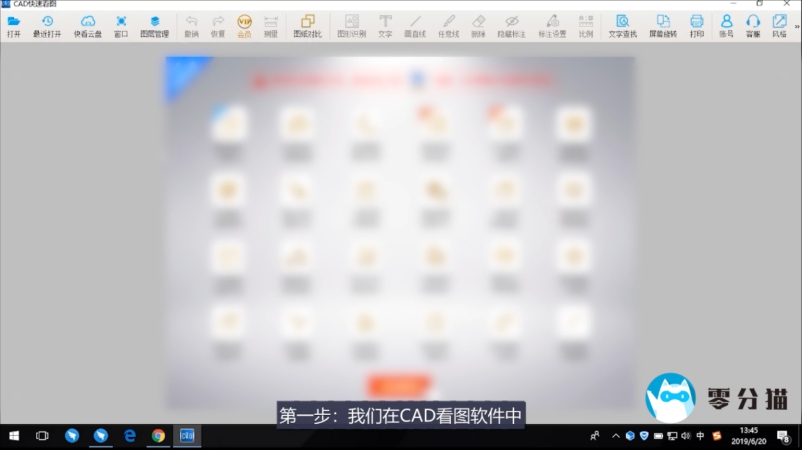This screenshot has height=450, width=802.
Task: Select the 窗口 window zoom tool
Action: click(121, 26)
